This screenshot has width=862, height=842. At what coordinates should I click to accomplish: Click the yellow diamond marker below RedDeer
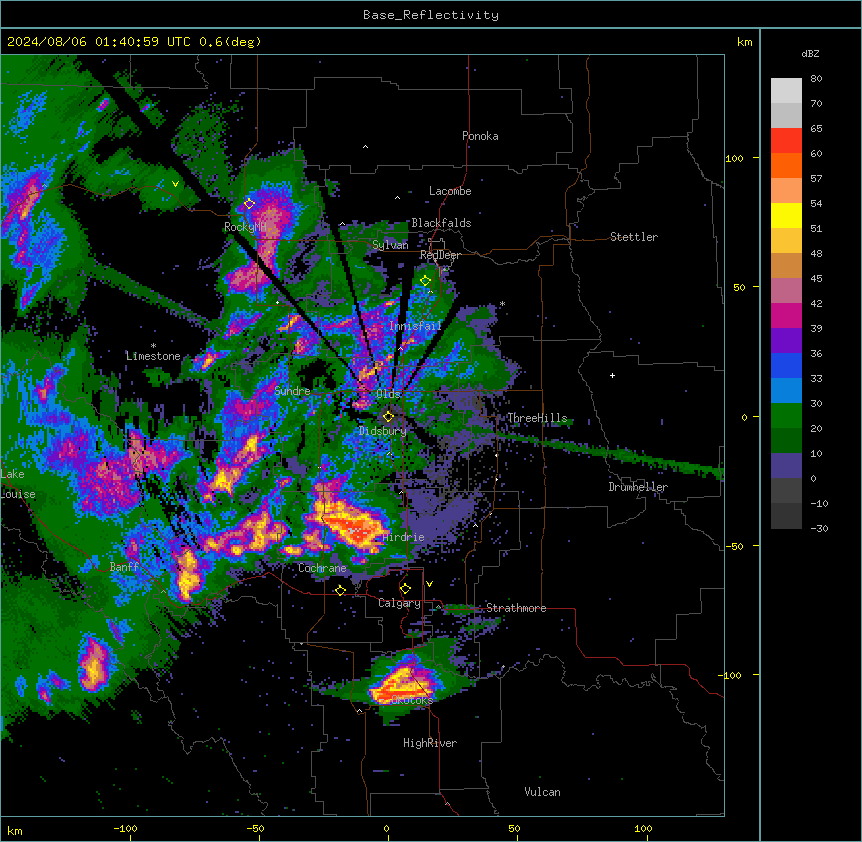pos(425,281)
